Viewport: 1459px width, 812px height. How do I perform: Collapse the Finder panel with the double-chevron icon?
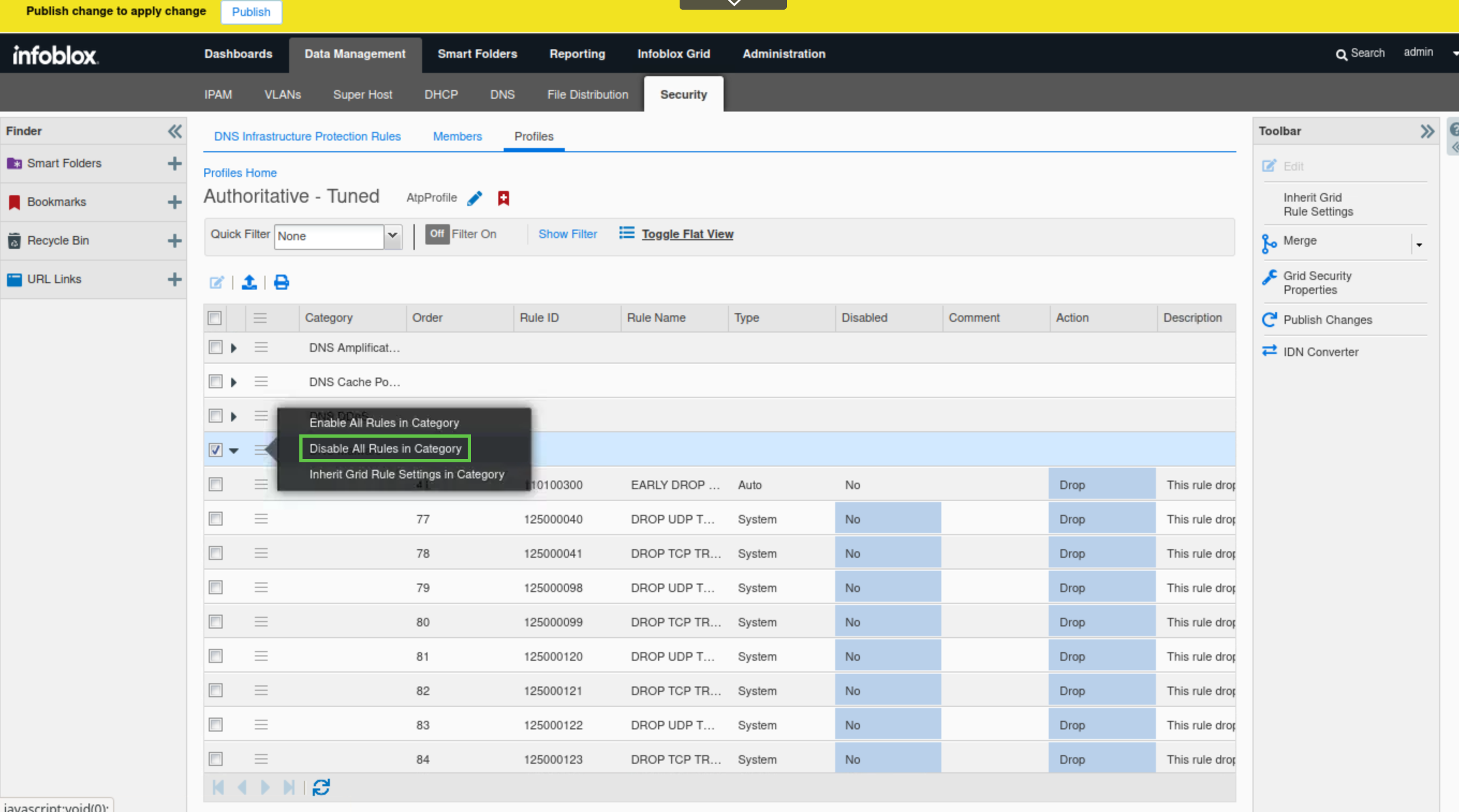coord(174,131)
